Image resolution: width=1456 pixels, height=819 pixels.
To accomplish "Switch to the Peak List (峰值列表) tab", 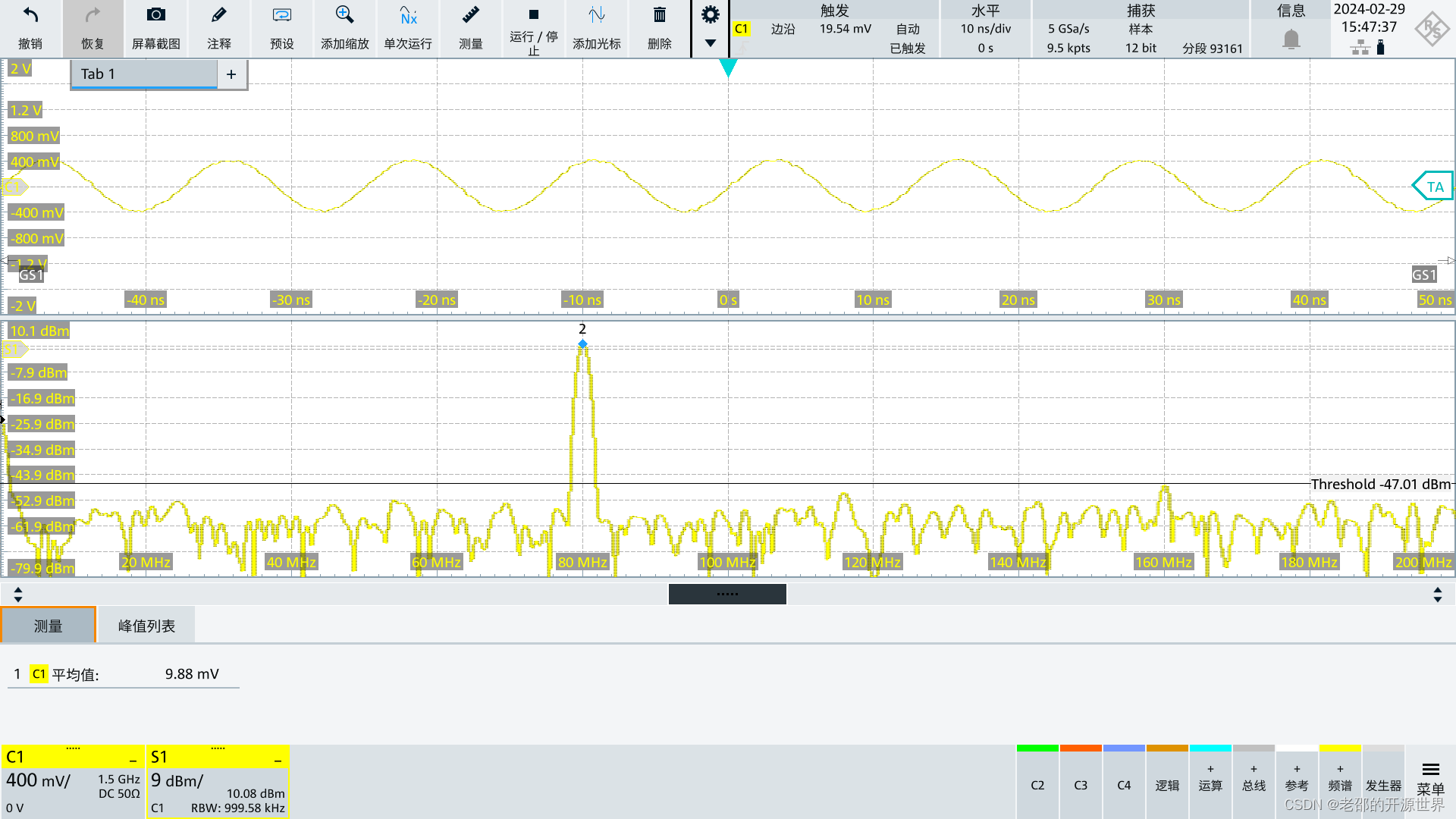I will [x=146, y=626].
